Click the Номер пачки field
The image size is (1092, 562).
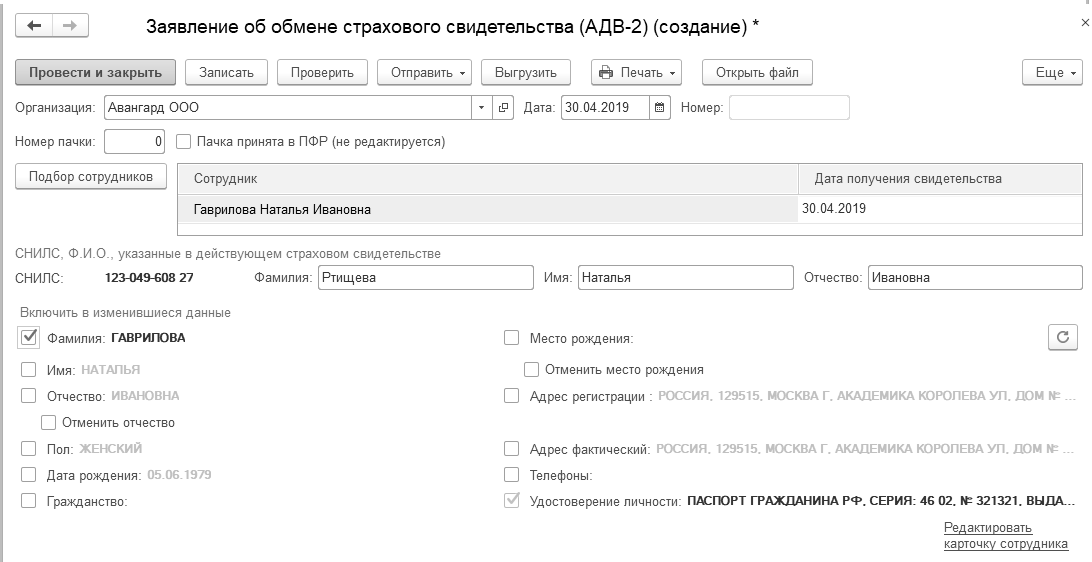135,142
